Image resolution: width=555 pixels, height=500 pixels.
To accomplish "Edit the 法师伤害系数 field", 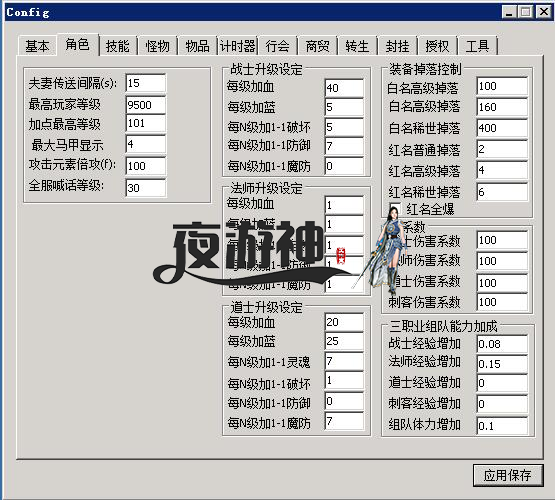I will (502, 261).
